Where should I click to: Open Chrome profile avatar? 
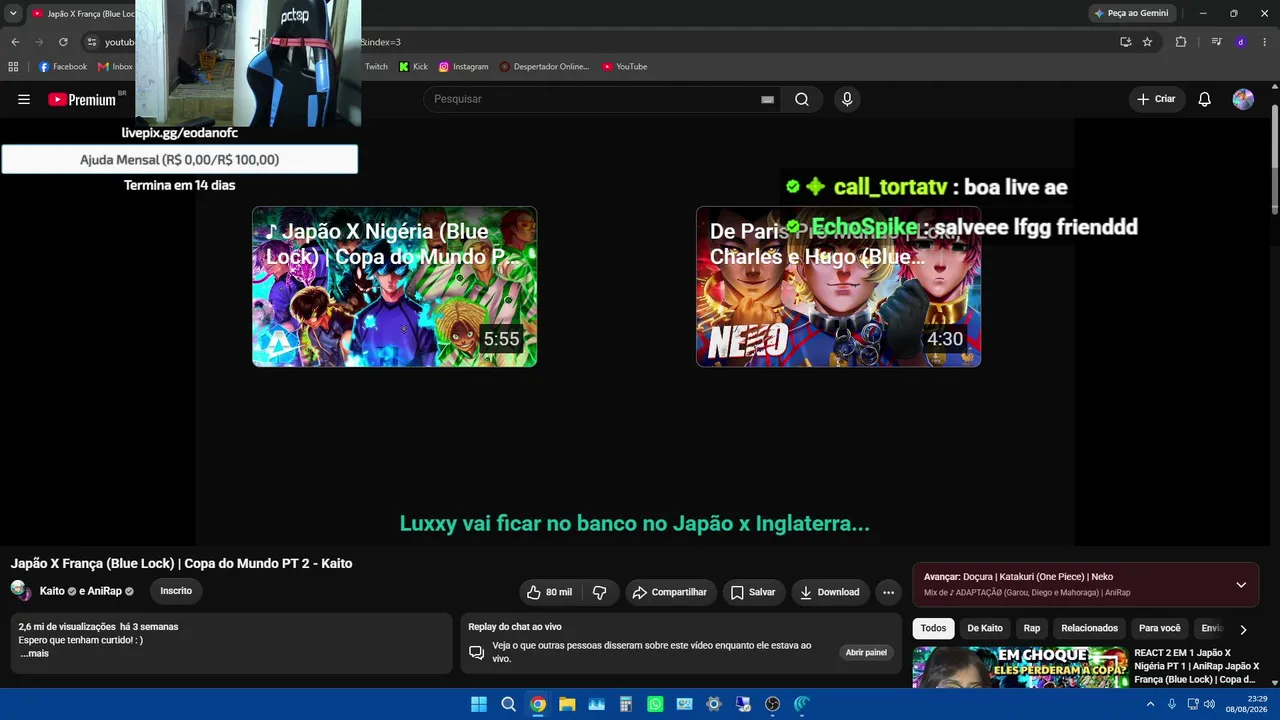coord(1241,42)
